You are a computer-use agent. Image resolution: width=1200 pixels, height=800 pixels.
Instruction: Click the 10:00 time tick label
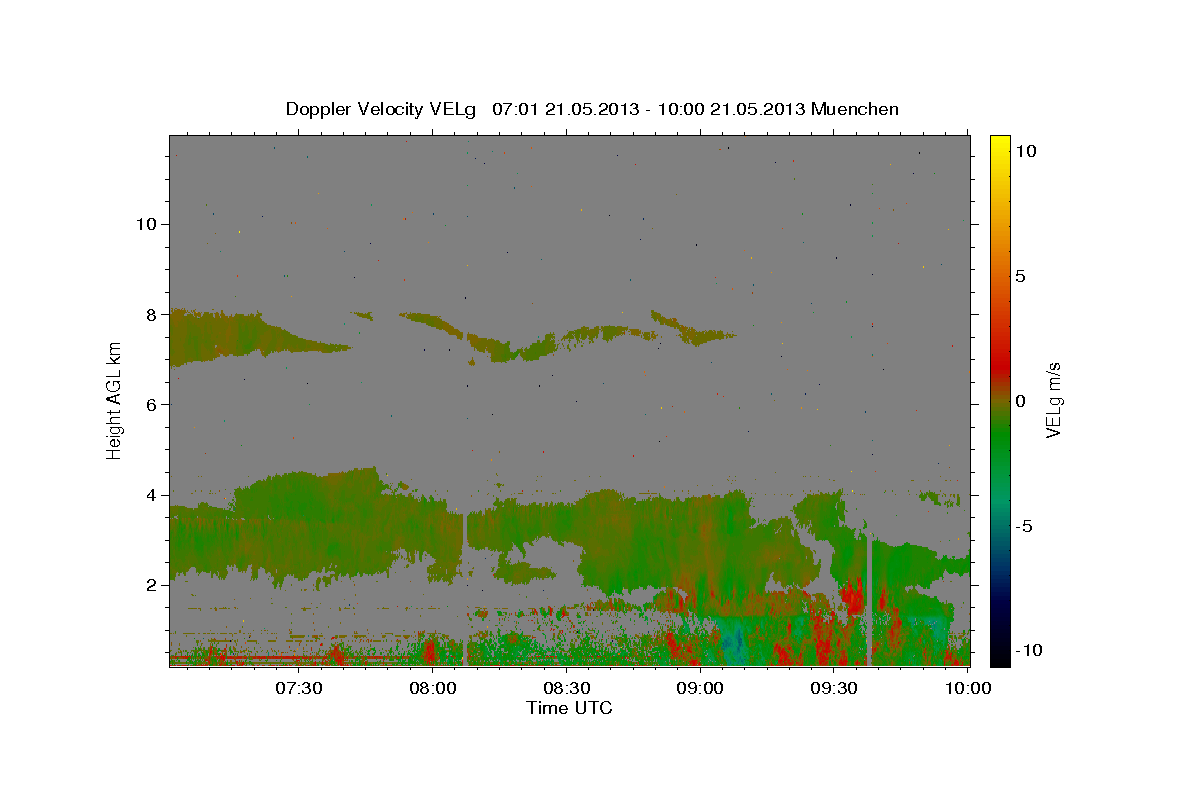click(x=967, y=688)
